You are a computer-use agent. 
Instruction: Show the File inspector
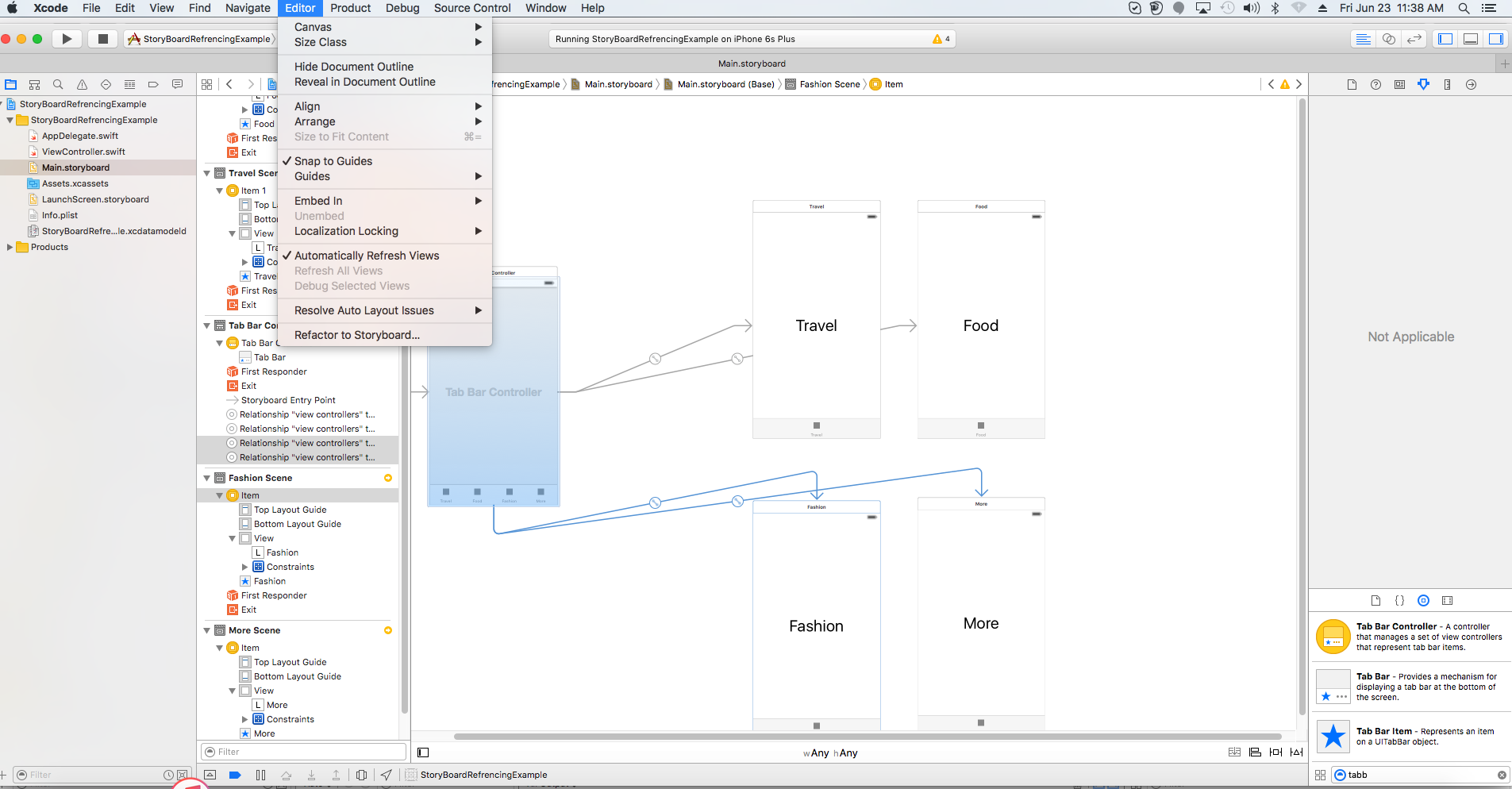point(1352,85)
